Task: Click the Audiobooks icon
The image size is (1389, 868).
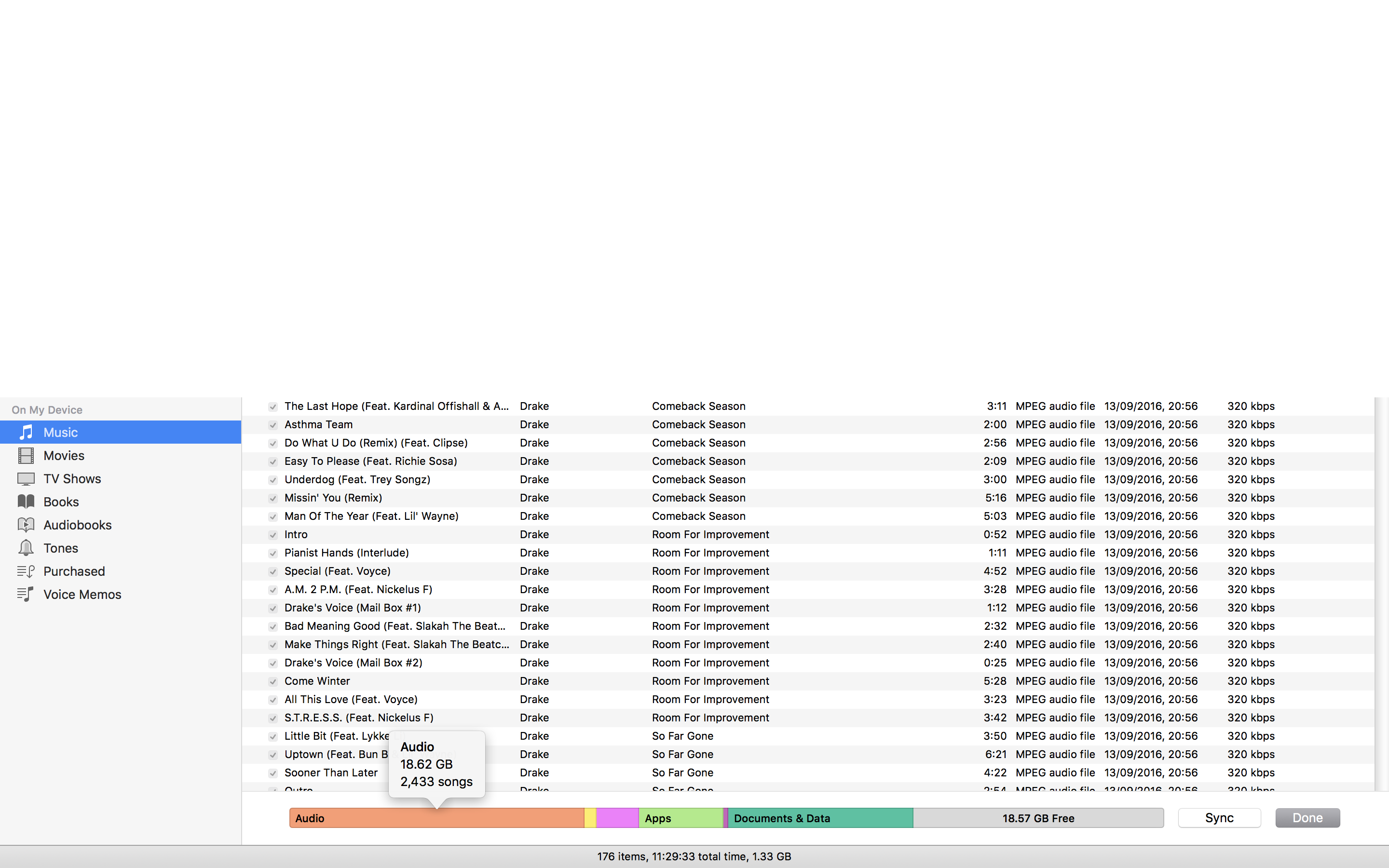Action: (27, 525)
